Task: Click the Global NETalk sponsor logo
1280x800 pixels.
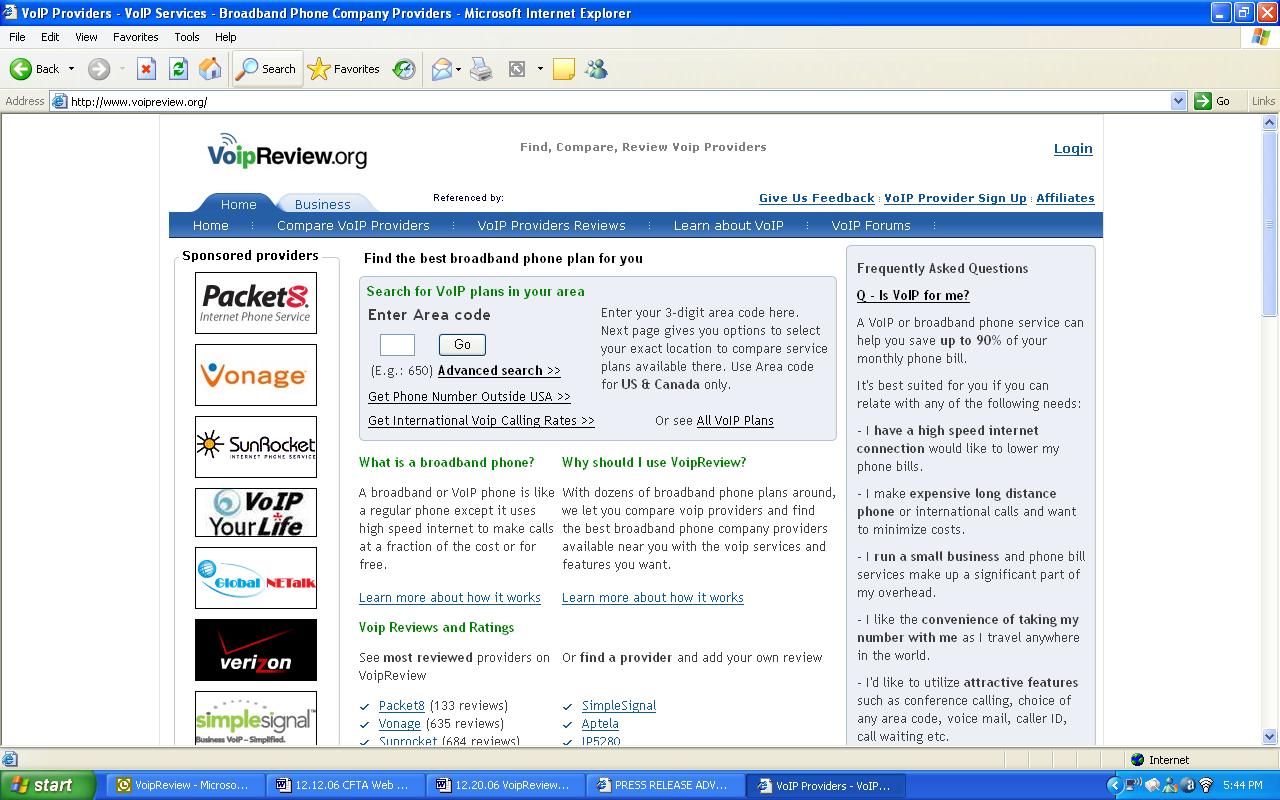Action: tap(256, 578)
